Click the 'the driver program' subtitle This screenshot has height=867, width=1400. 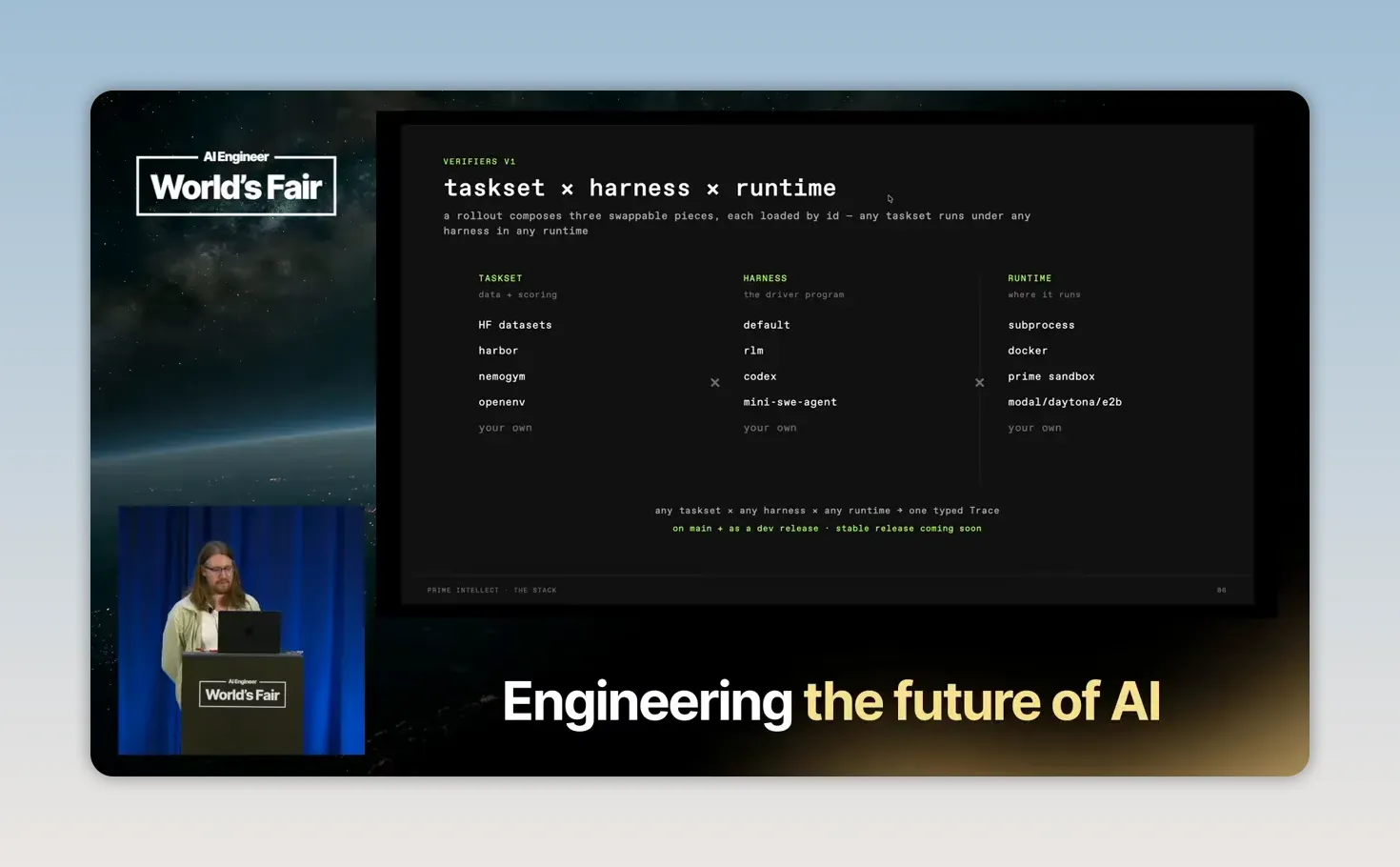pyautogui.click(x=793, y=294)
